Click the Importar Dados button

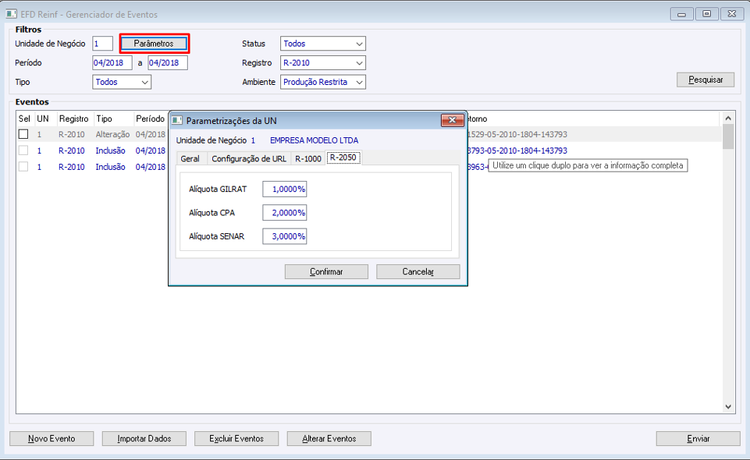(144, 438)
